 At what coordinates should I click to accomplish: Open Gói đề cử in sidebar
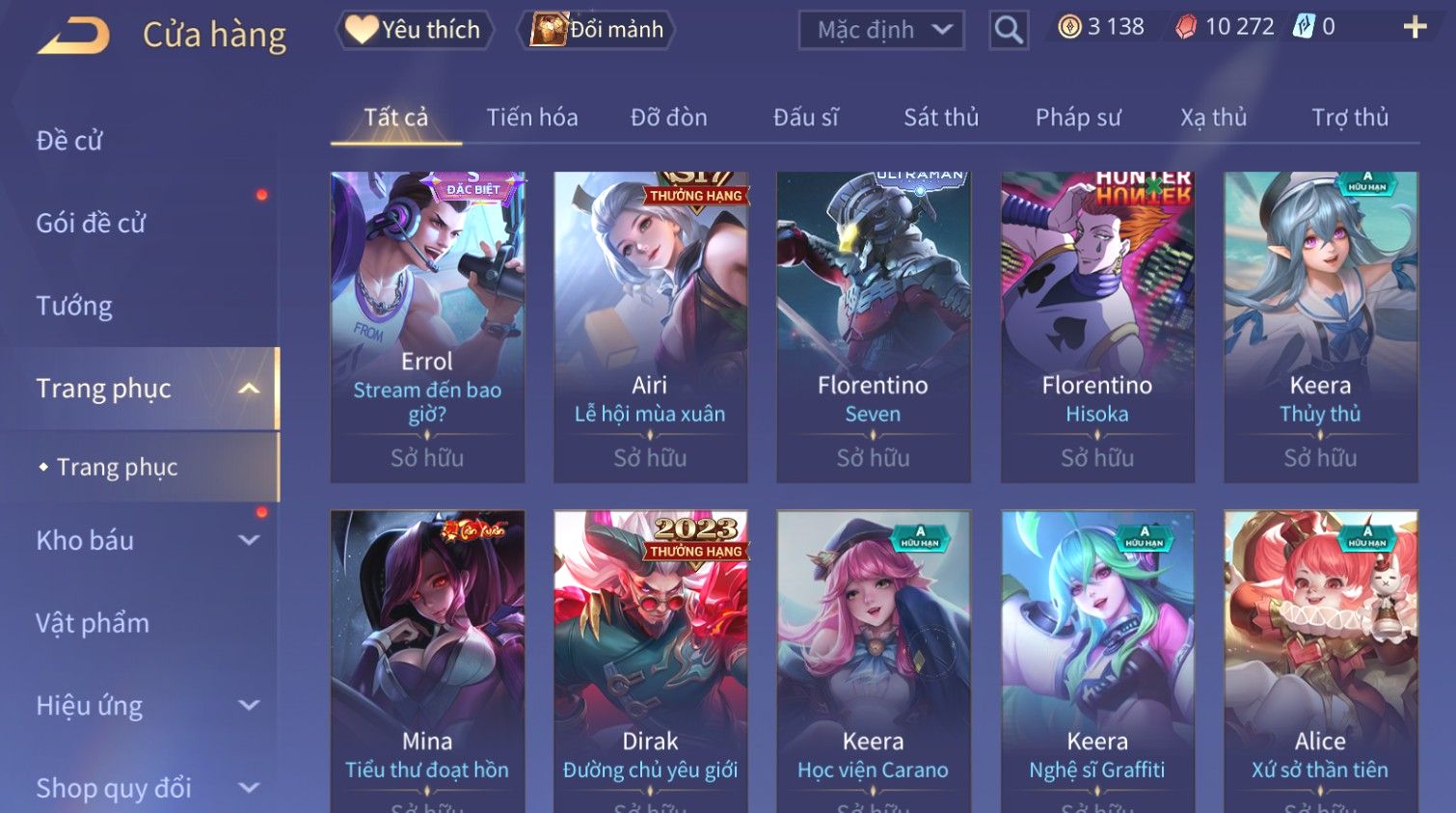tap(91, 224)
